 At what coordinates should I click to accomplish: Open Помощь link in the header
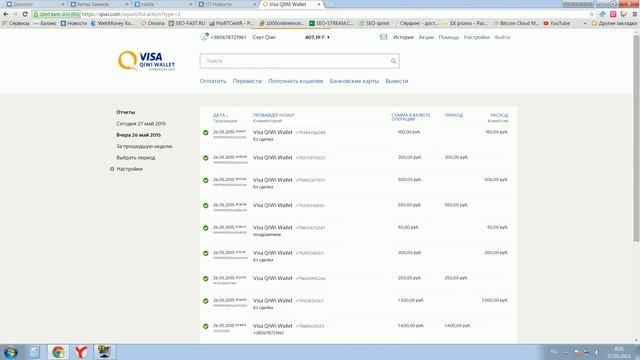(449, 37)
